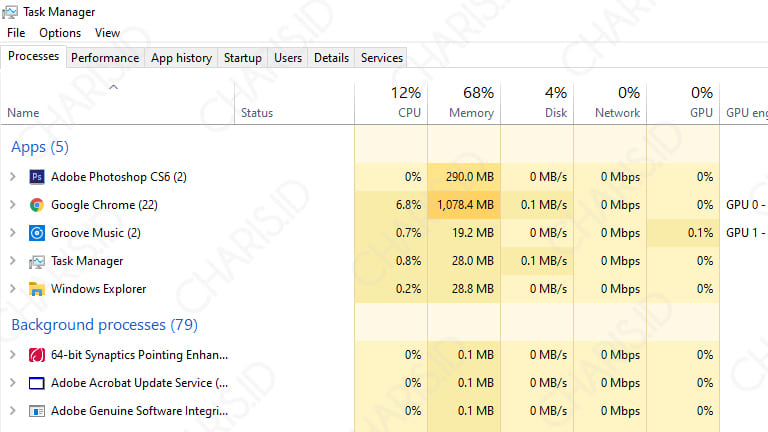768x432 pixels.
Task: Expand the Groove Music process group
Action: tap(13, 233)
